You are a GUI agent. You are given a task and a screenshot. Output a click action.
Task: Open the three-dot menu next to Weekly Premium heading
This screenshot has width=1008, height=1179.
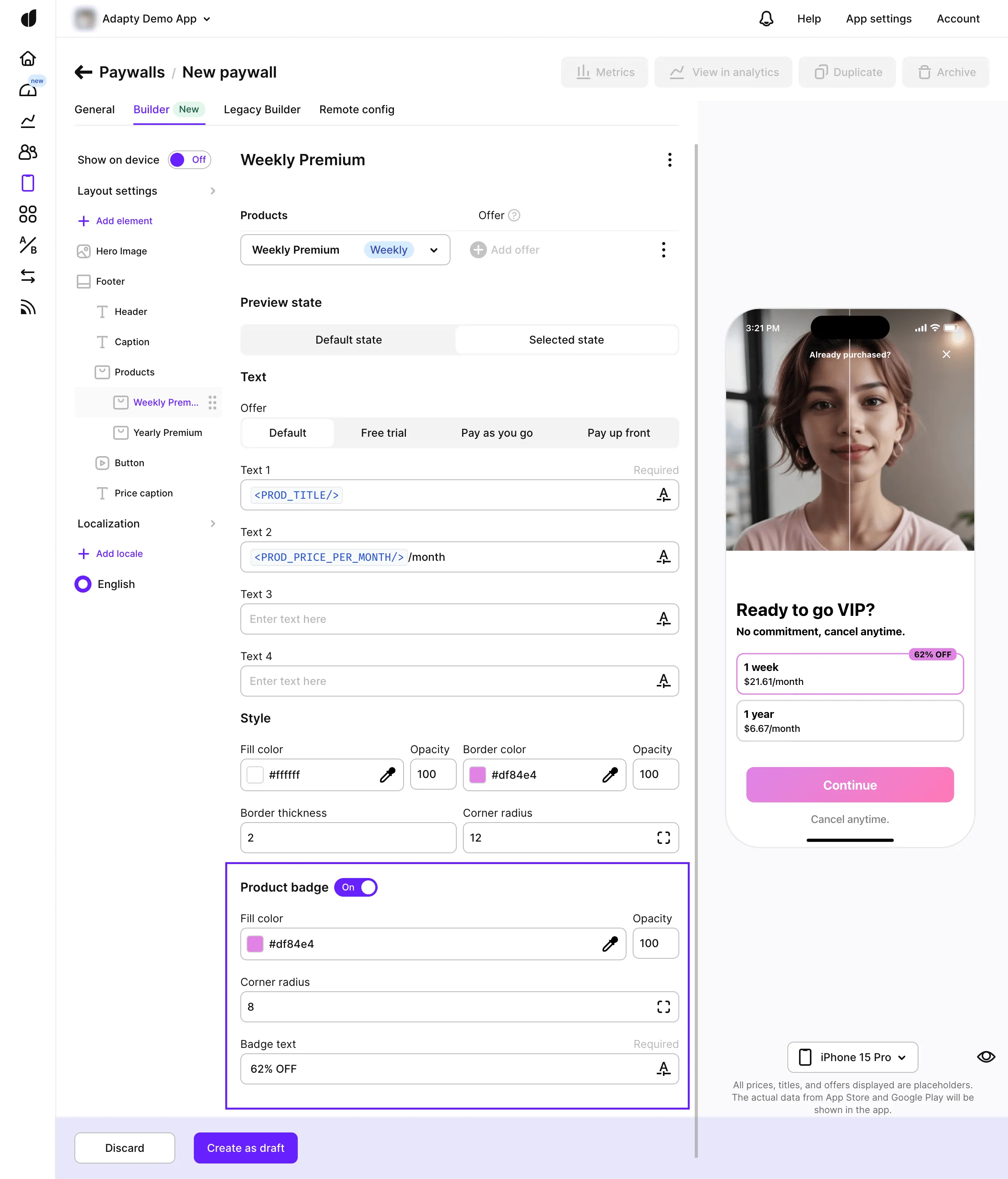coord(670,160)
